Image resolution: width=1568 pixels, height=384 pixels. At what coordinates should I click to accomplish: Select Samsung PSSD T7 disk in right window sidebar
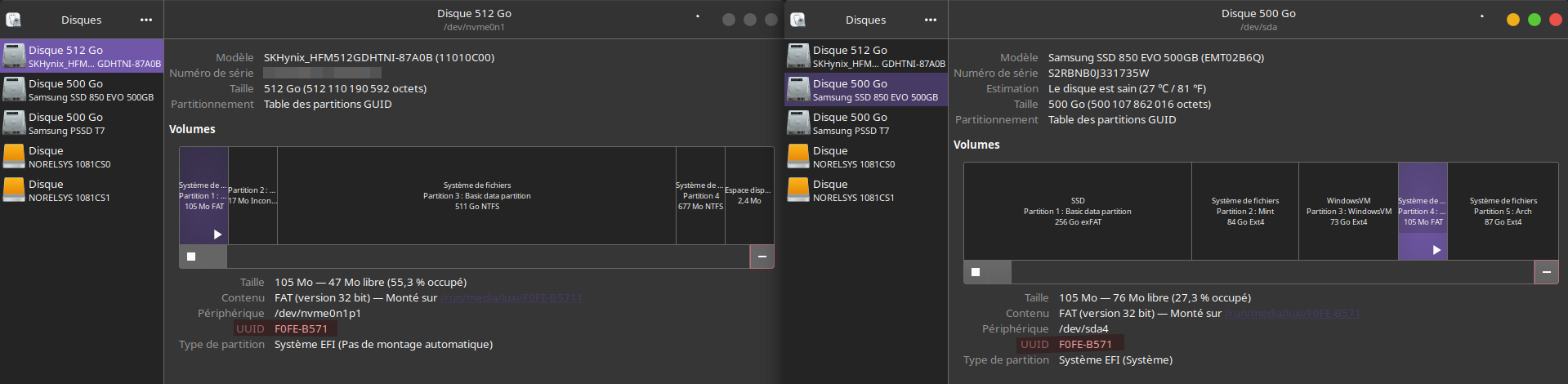click(x=866, y=123)
